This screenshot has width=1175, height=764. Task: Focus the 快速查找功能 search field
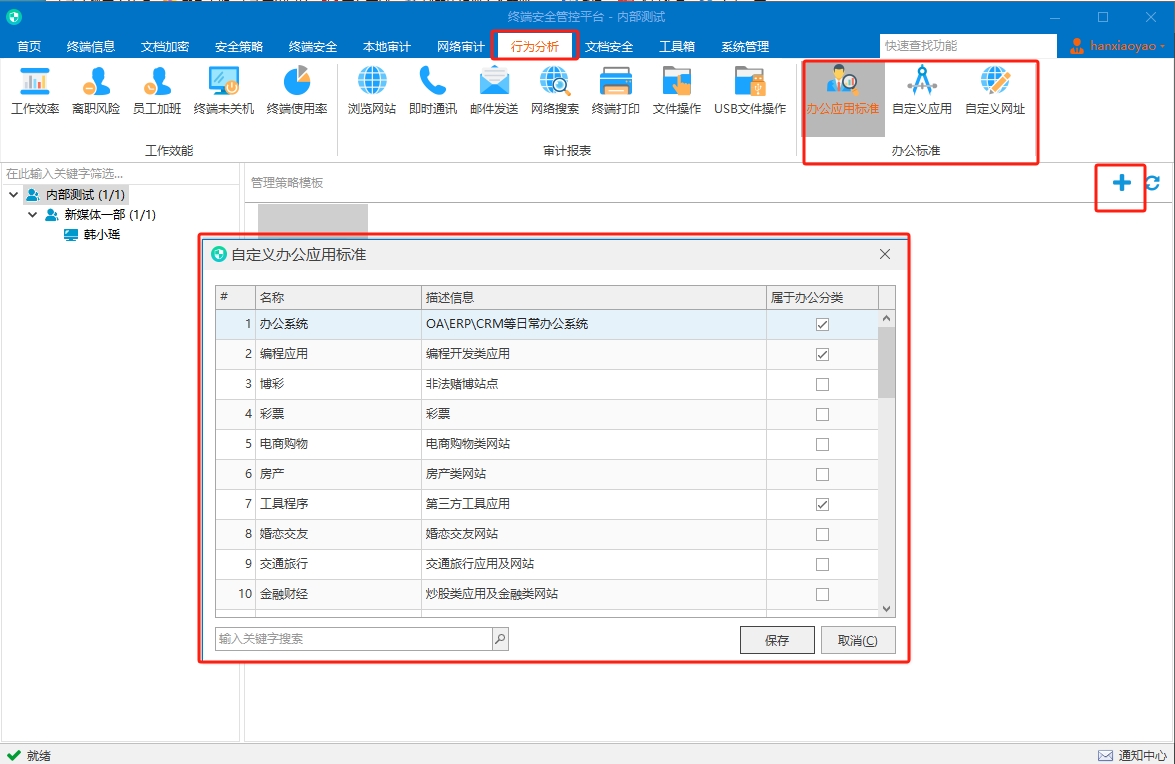point(968,46)
